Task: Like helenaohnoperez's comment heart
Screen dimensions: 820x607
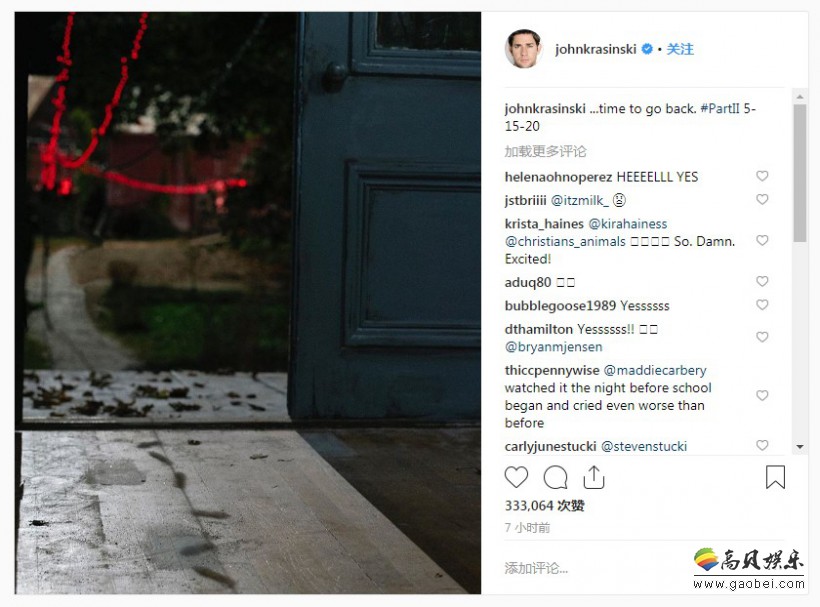Action: pyautogui.click(x=762, y=176)
